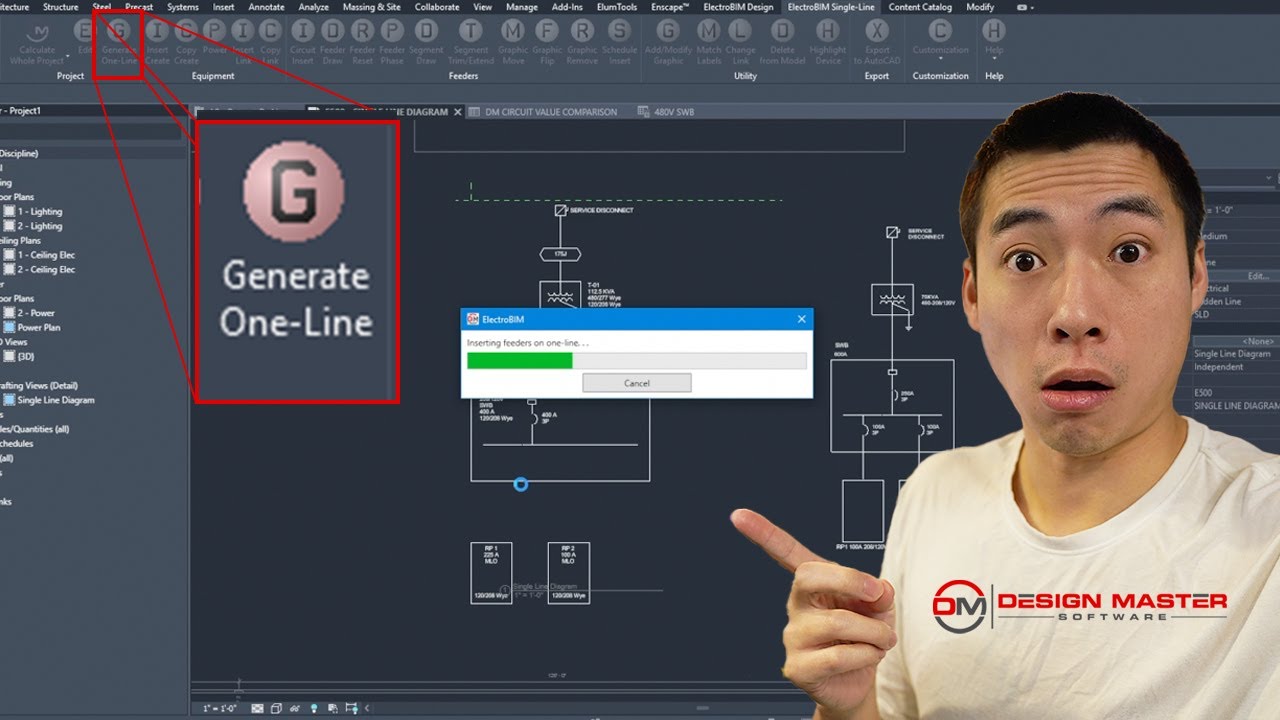Click the Feeder Phase icon
This screenshot has width=1280, height=720.
click(392, 32)
